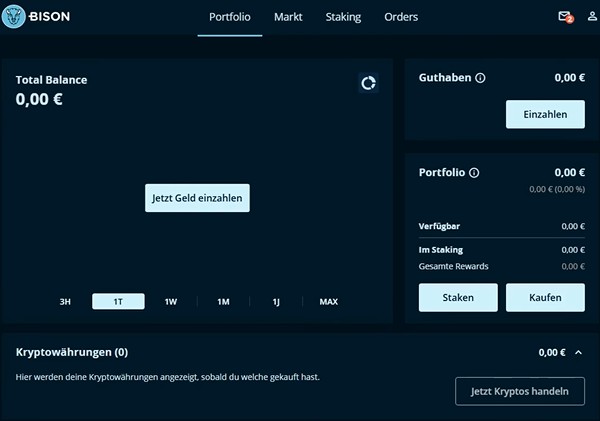Viewport: 600px width, 421px height.
Task: Switch to the Portfolio tab
Action: (230, 17)
